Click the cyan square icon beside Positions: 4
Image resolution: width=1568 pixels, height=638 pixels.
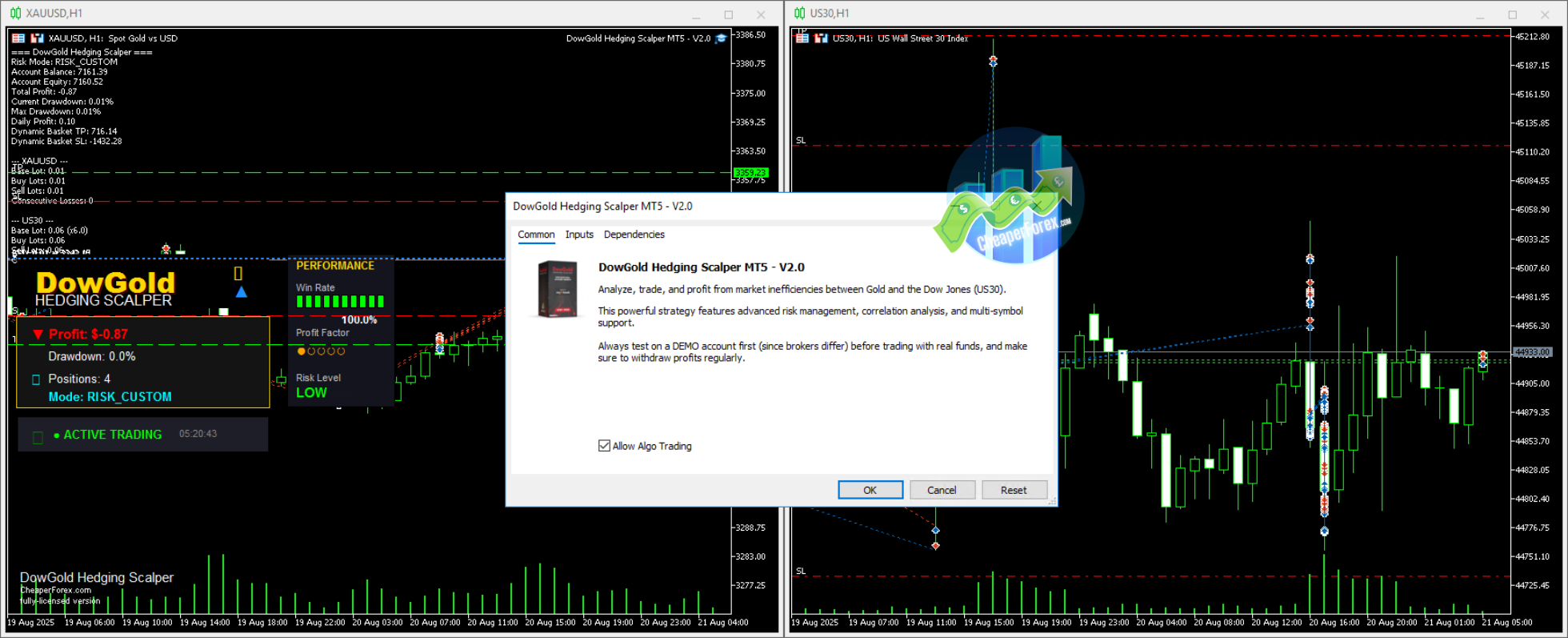coord(35,379)
